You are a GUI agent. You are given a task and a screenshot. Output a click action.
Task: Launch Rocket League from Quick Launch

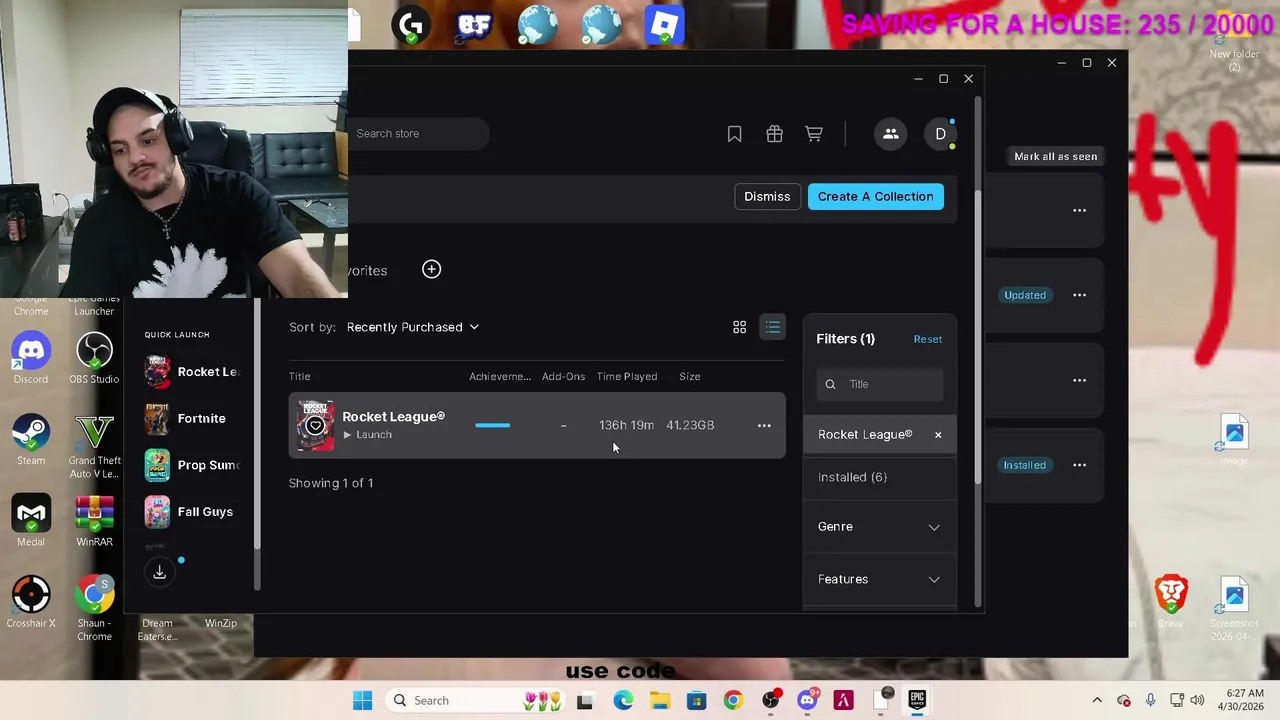tap(193, 372)
